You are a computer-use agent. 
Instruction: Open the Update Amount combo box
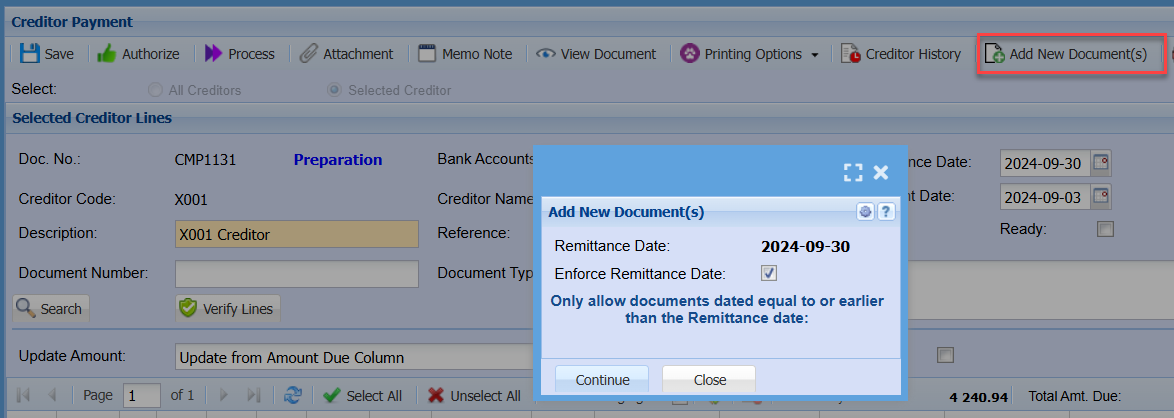click(x=356, y=357)
